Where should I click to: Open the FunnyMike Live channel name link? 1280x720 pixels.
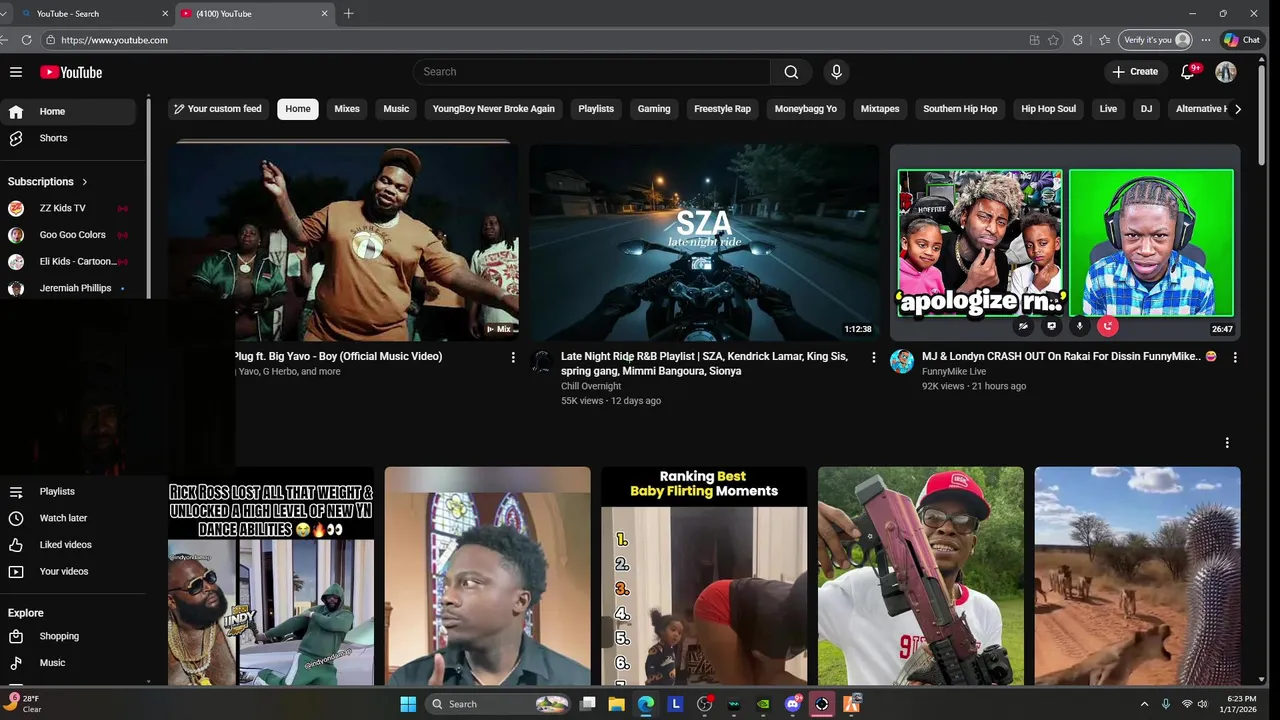point(954,372)
